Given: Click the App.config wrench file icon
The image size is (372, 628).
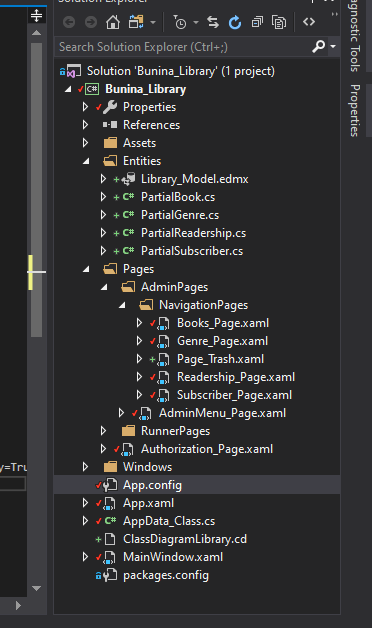Looking at the screenshot, I should (110, 485).
